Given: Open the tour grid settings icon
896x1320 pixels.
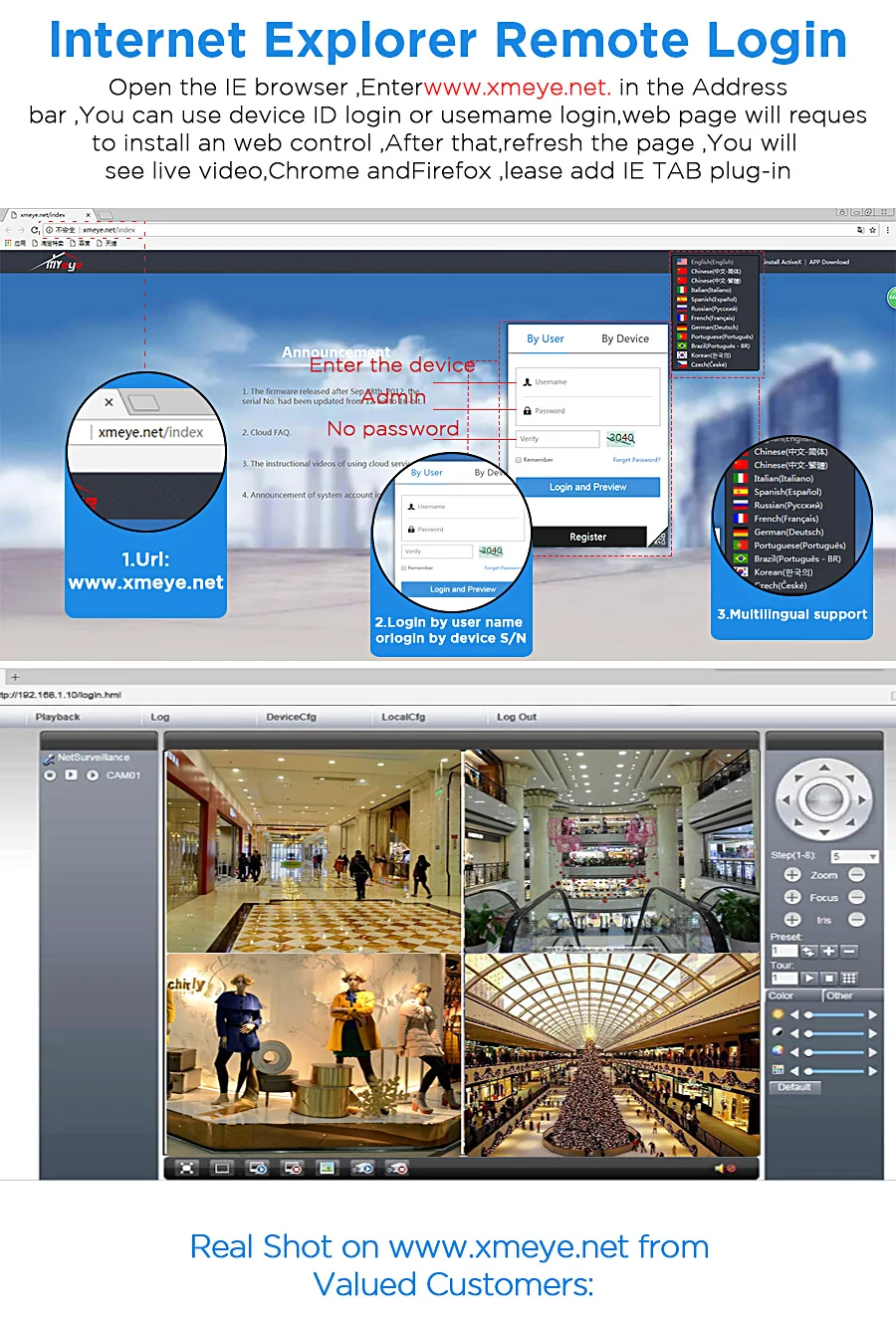Looking at the screenshot, I should (x=849, y=978).
